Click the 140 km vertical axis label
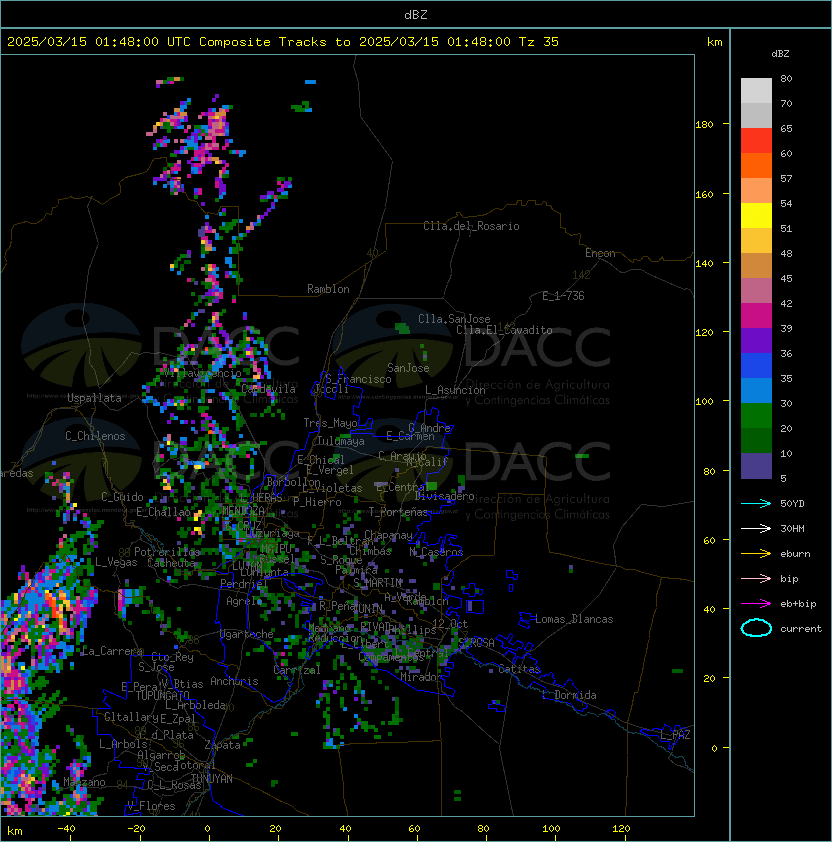 (704, 263)
